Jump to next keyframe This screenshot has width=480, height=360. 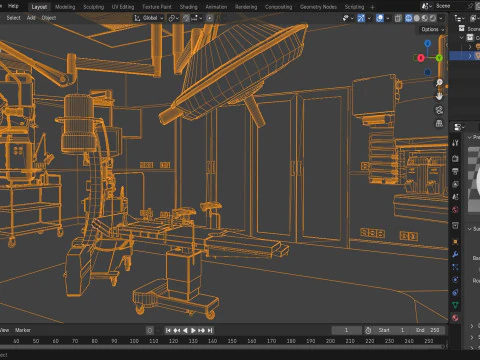201,330
